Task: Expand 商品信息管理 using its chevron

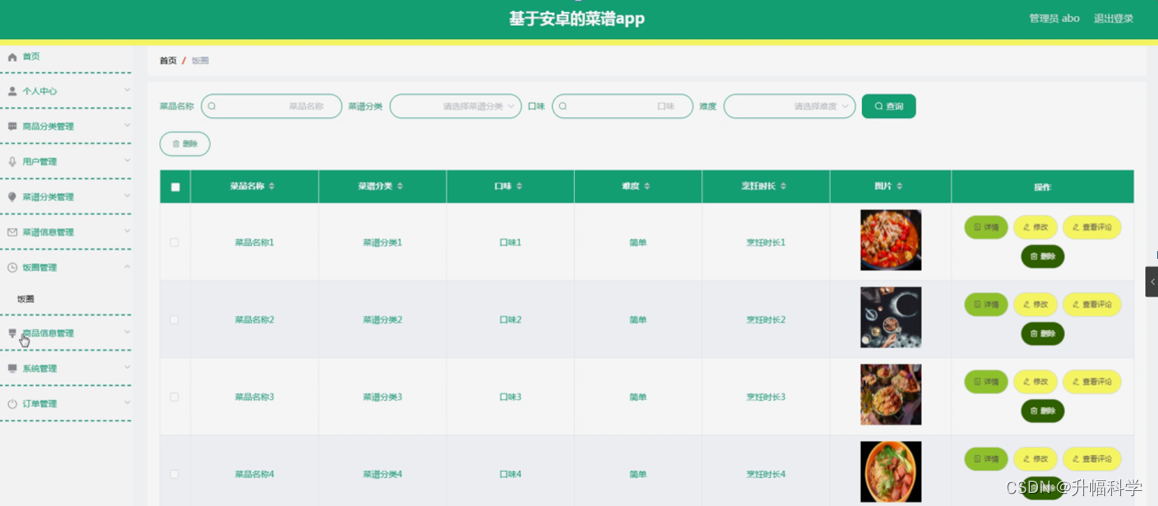Action: pos(127,332)
